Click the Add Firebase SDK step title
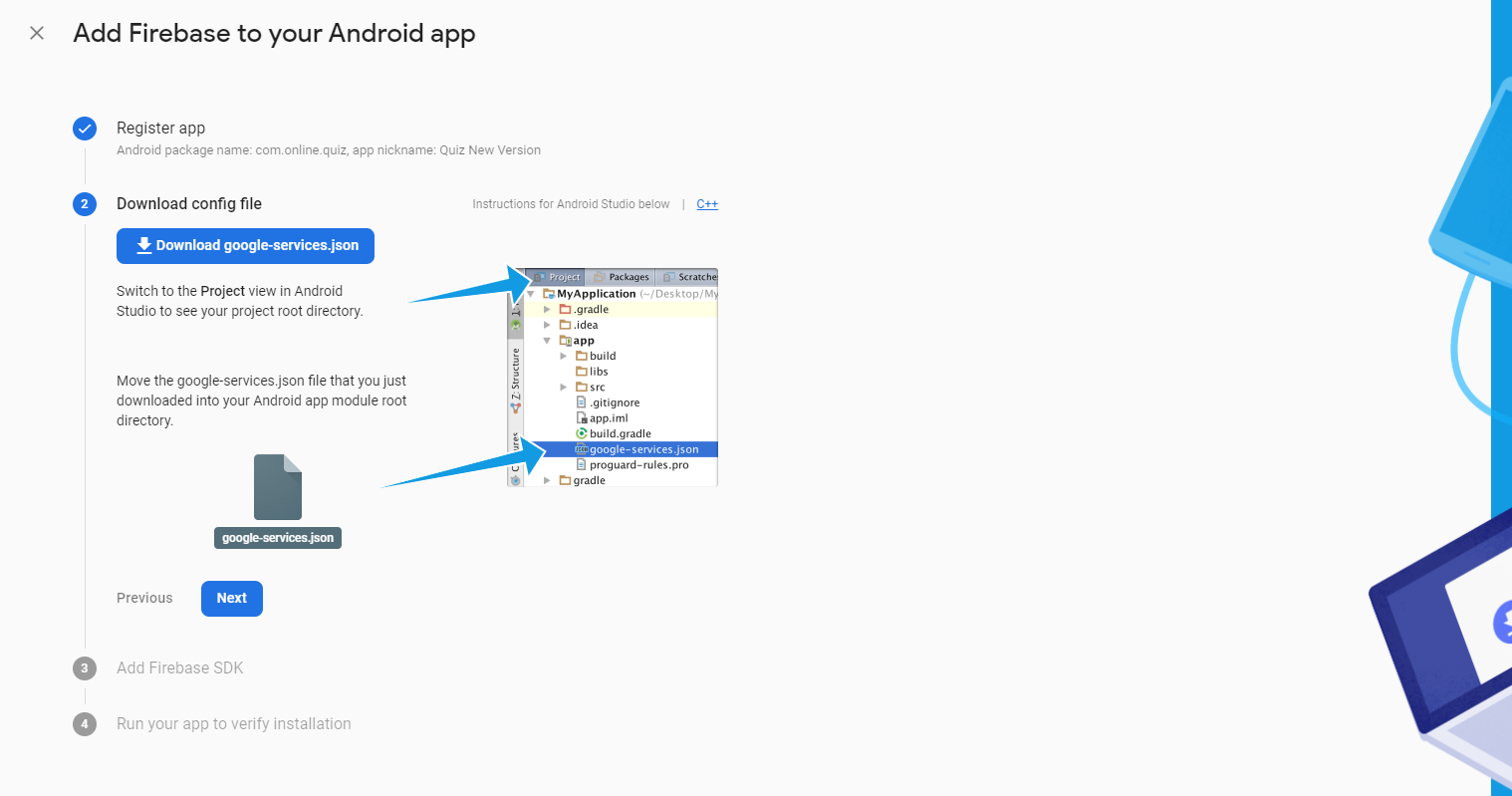The height and width of the screenshot is (796, 1512). [x=179, y=668]
